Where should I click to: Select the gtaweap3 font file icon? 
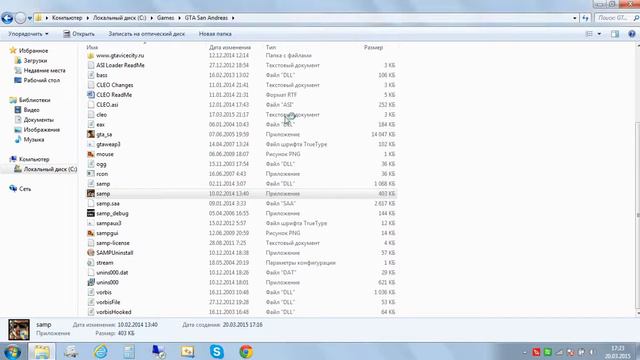[91, 144]
